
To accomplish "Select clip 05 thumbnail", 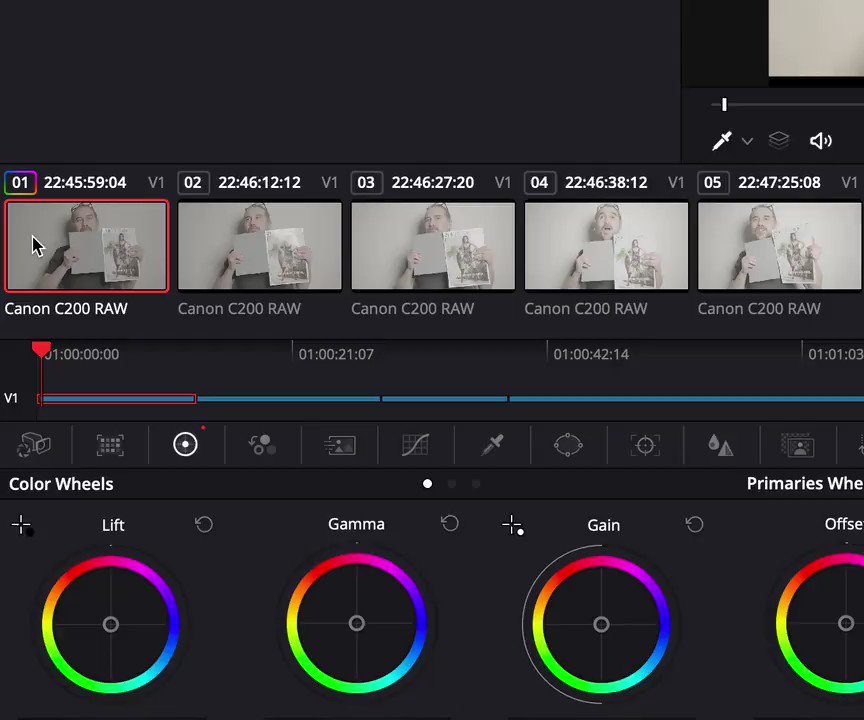I will tap(779, 246).
